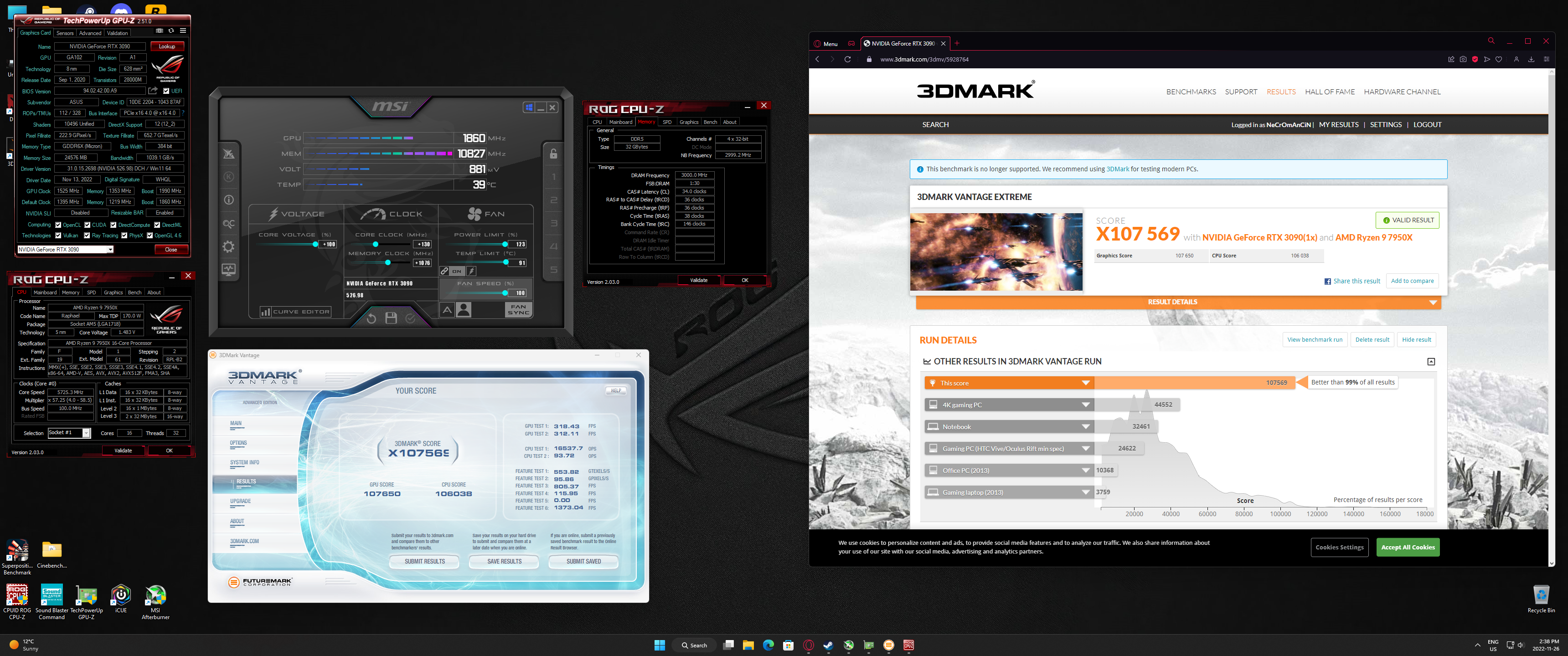Click the Opera bookmark heart icon
This screenshot has width=1568, height=656.
[x=1499, y=59]
